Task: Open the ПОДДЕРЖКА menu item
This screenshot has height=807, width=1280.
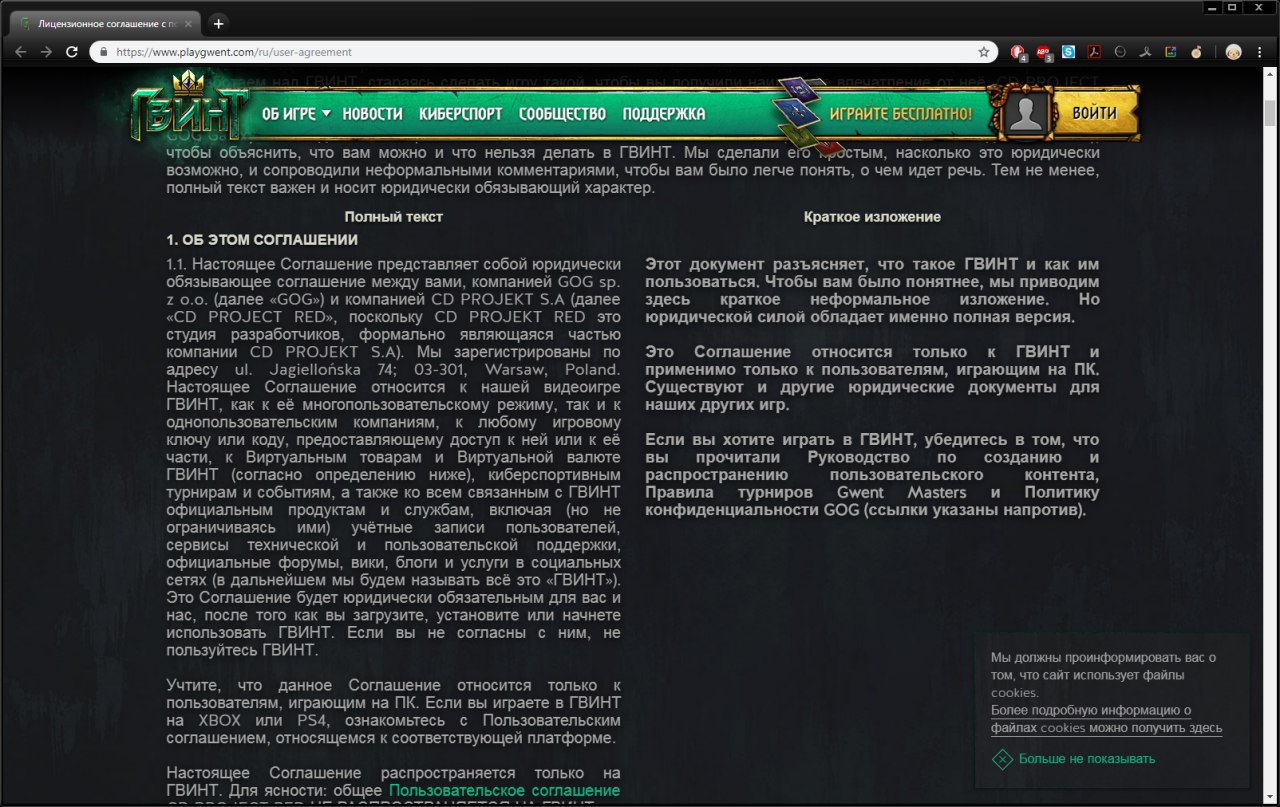Action: 664,114
